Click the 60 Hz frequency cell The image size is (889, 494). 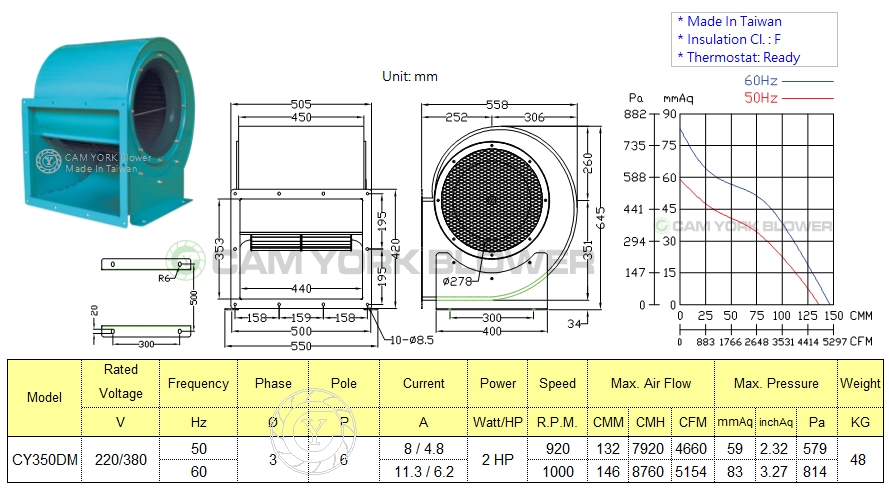coord(198,471)
